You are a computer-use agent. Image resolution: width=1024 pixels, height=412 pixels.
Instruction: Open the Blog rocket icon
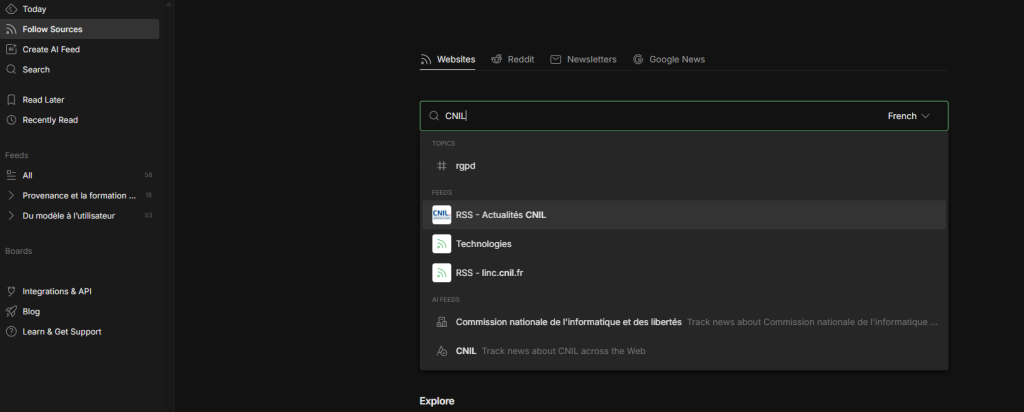tap(11, 311)
